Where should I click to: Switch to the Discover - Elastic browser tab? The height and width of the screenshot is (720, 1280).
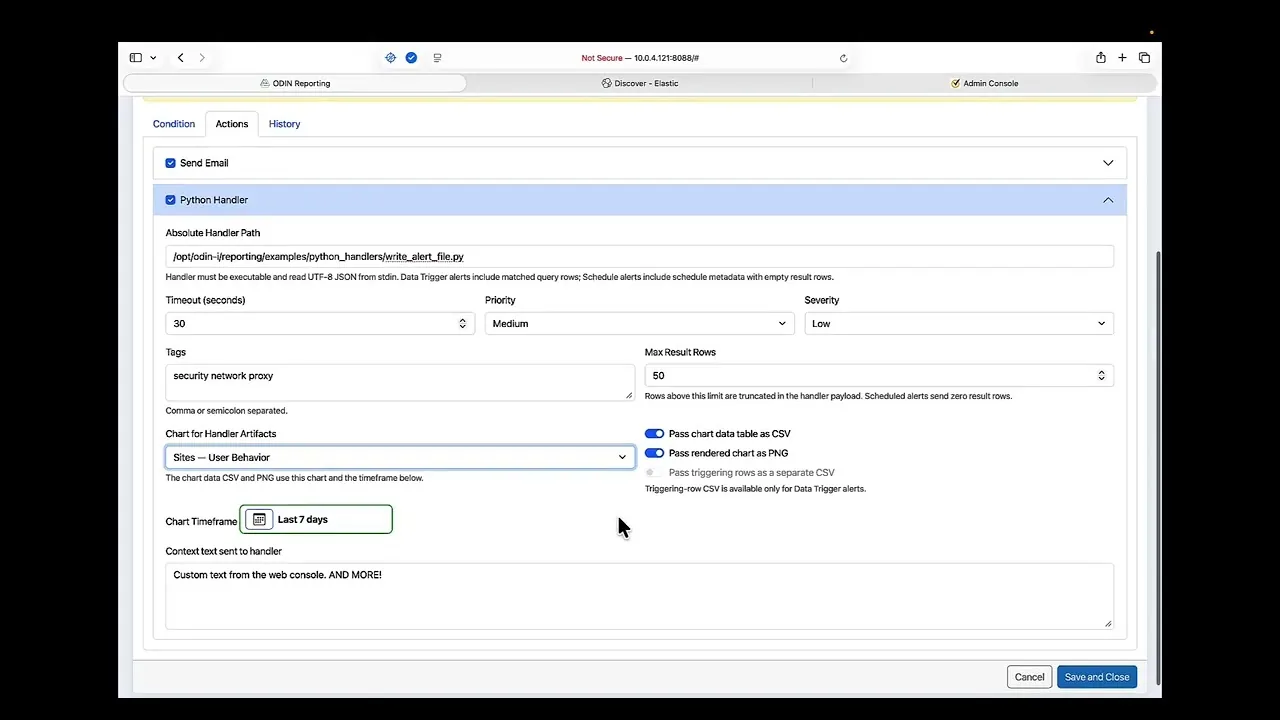[640, 83]
